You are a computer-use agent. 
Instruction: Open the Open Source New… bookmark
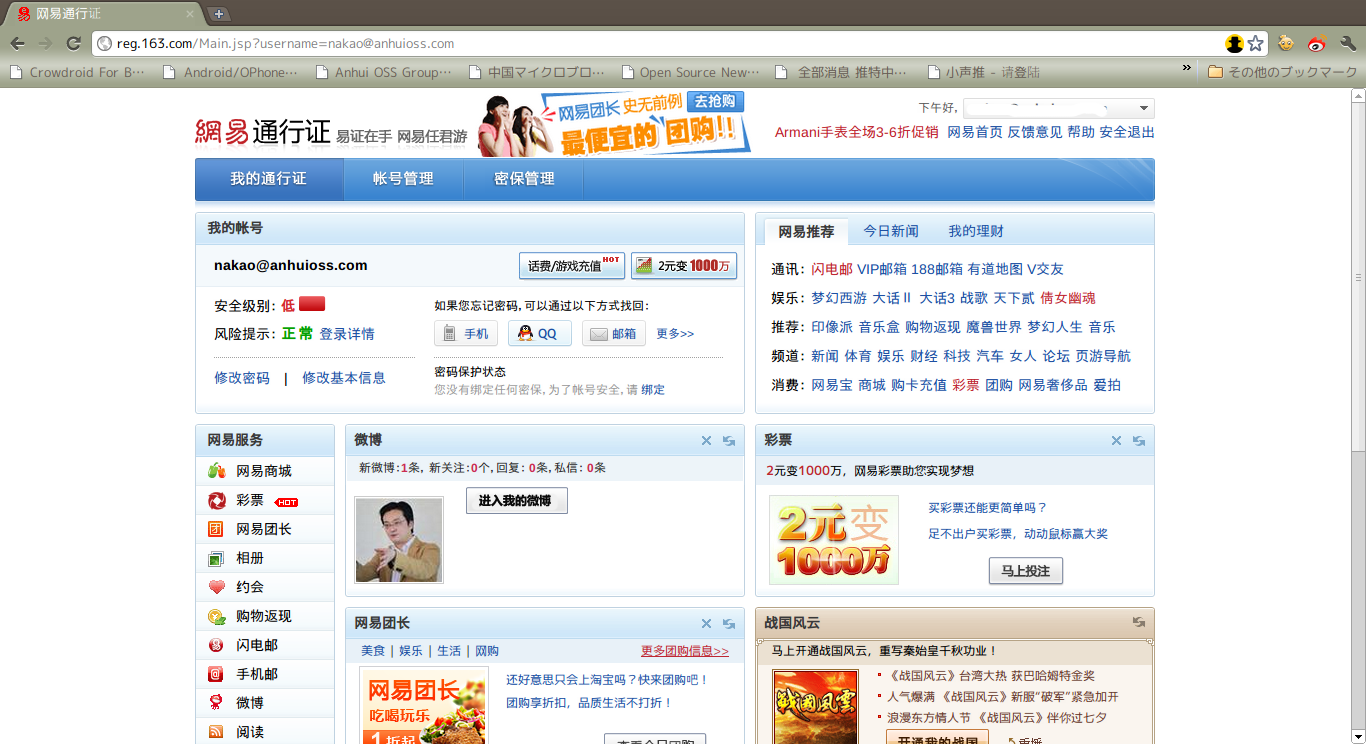tap(690, 72)
